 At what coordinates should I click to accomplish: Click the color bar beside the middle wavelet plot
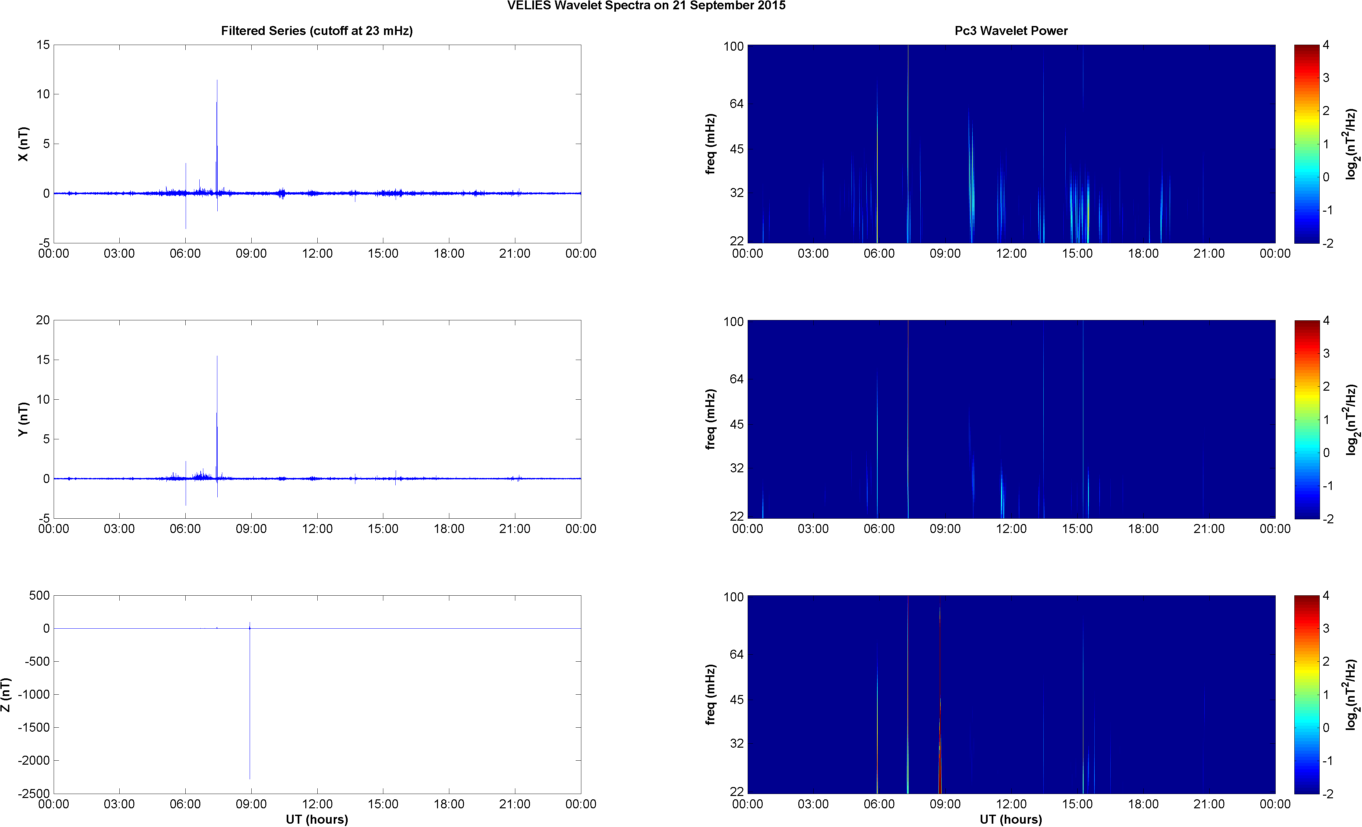click(1307, 420)
